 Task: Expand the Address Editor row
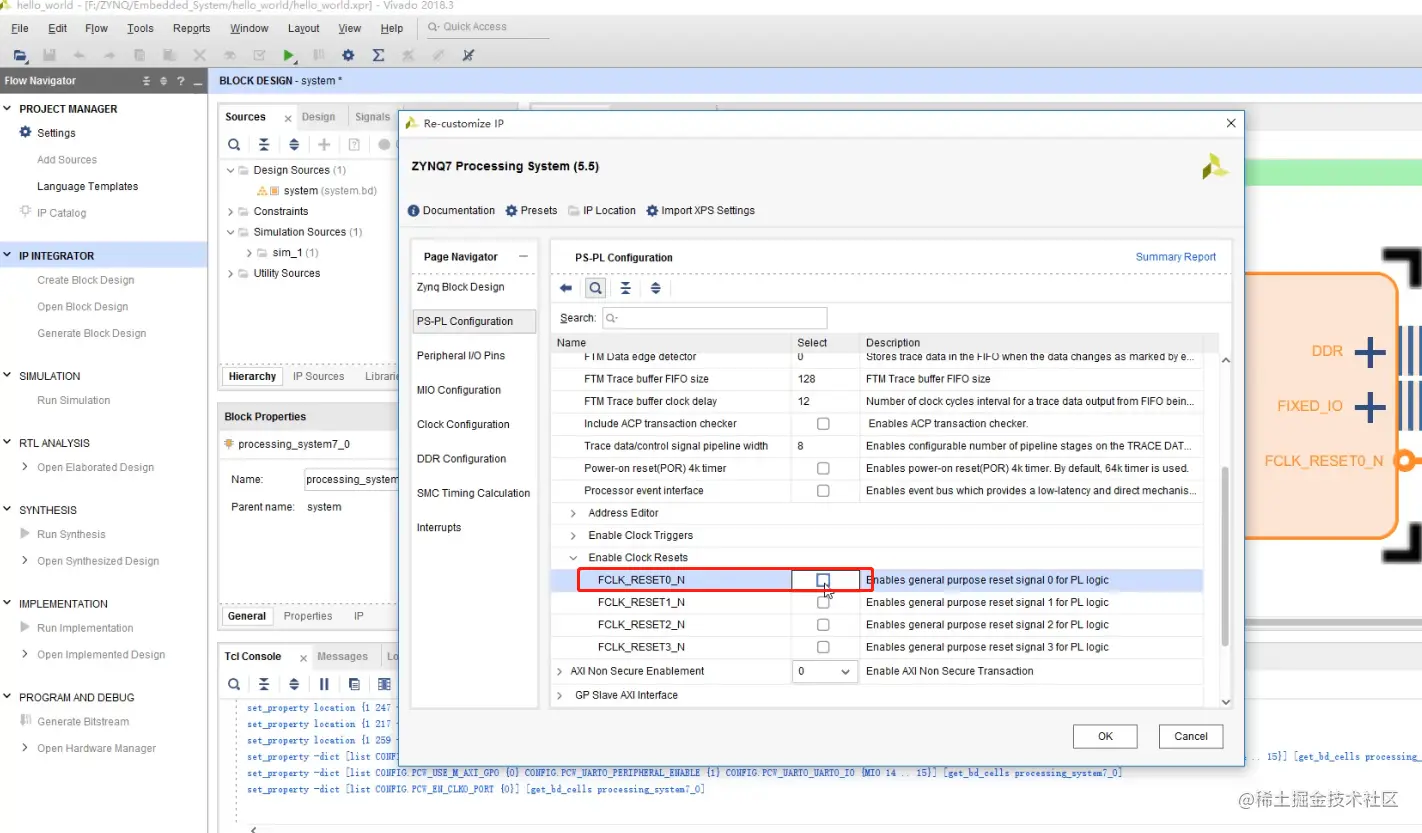coord(573,513)
